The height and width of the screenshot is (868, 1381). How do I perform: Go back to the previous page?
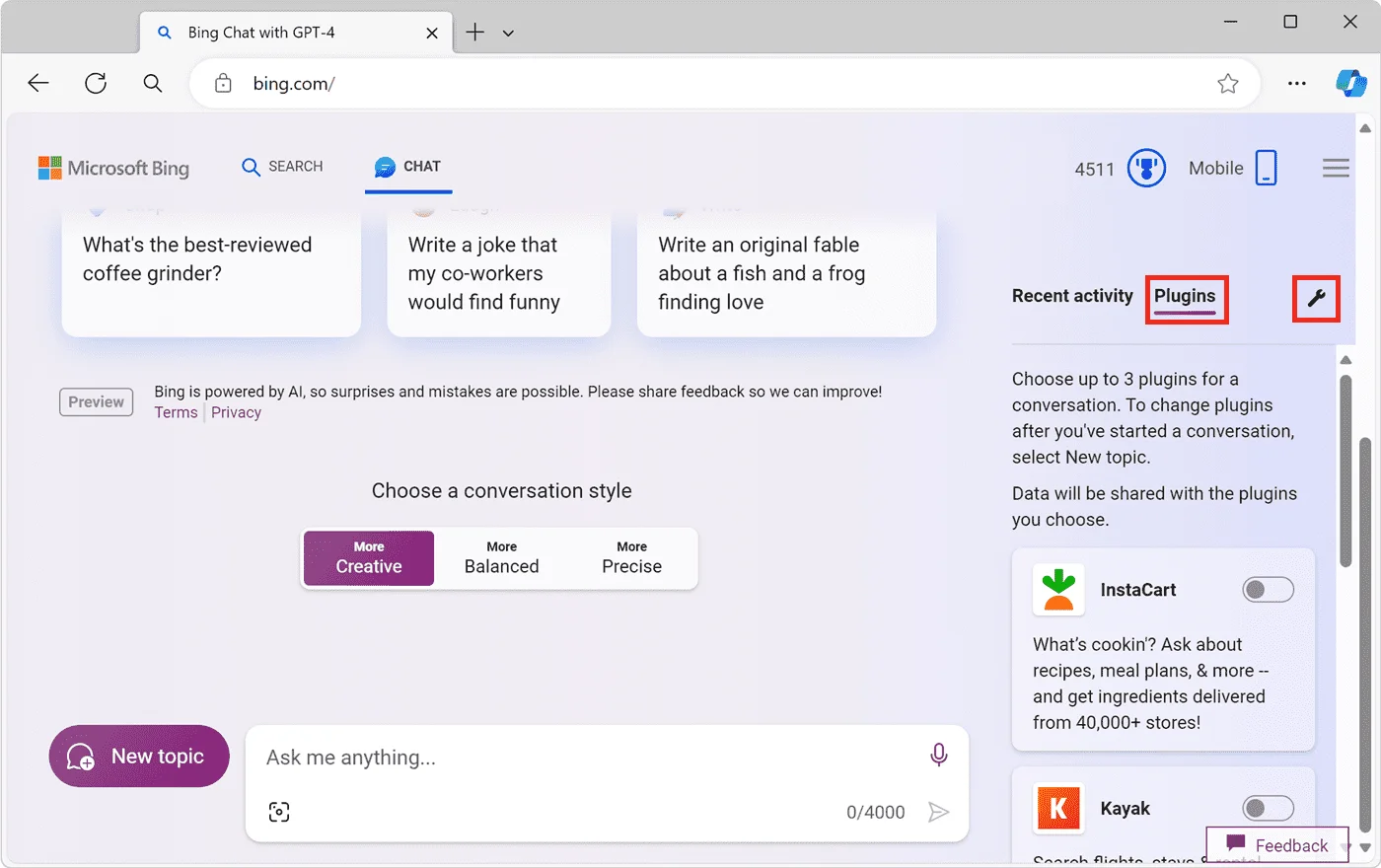coord(38,84)
